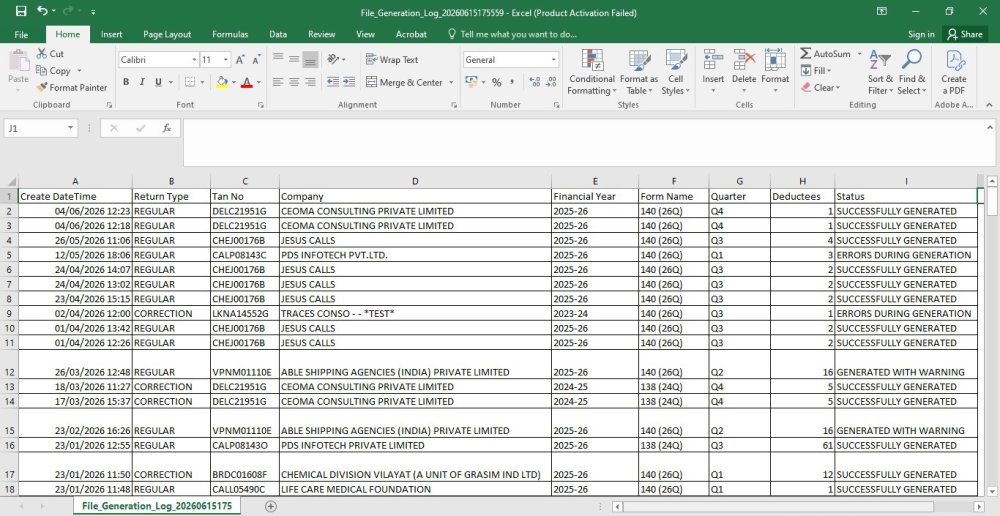Viewport: 1000px width, 516px height.
Task: Toggle top vertical alignment
Action: tap(278, 59)
